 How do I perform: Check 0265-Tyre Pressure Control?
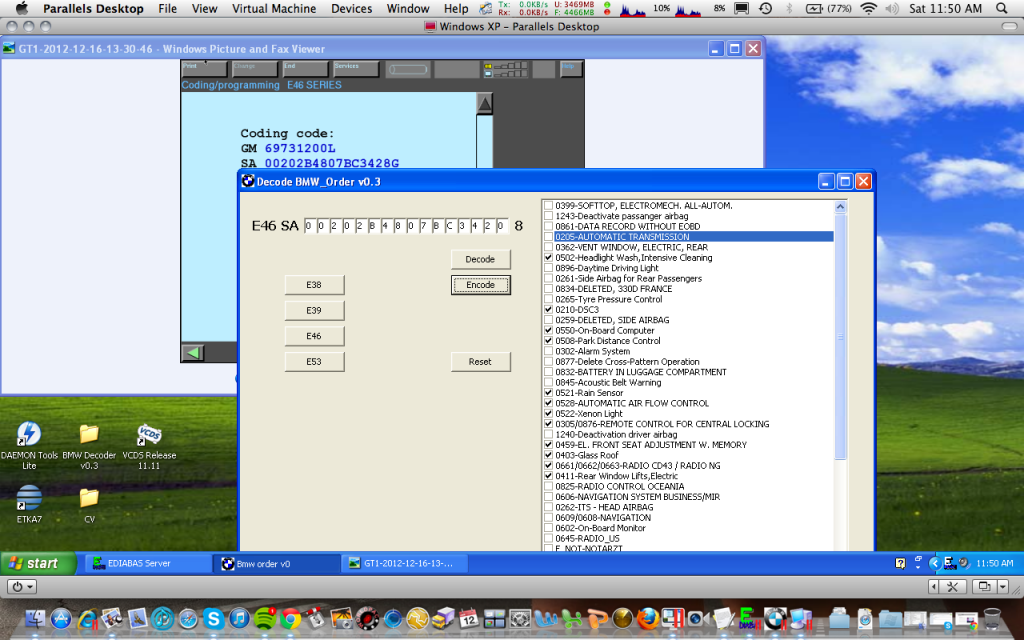click(x=549, y=299)
